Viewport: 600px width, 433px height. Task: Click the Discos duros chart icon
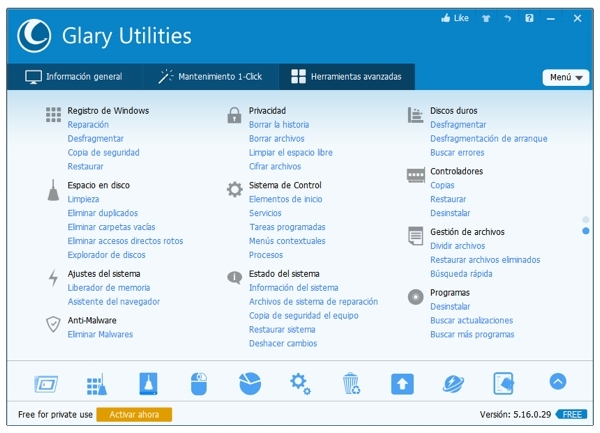click(x=415, y=115)
